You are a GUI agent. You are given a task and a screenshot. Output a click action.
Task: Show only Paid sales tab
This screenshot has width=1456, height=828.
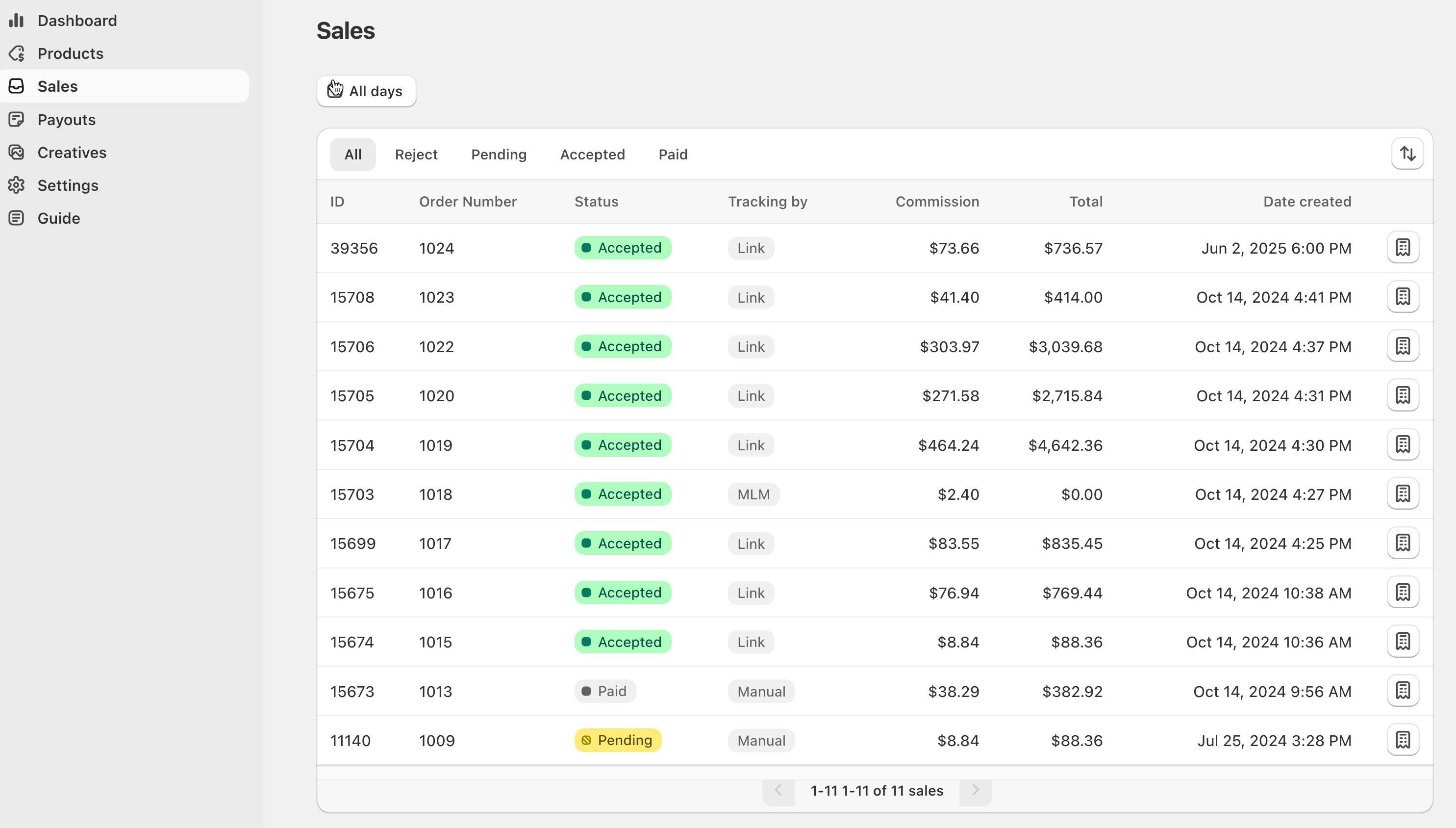tap(673, 154)
